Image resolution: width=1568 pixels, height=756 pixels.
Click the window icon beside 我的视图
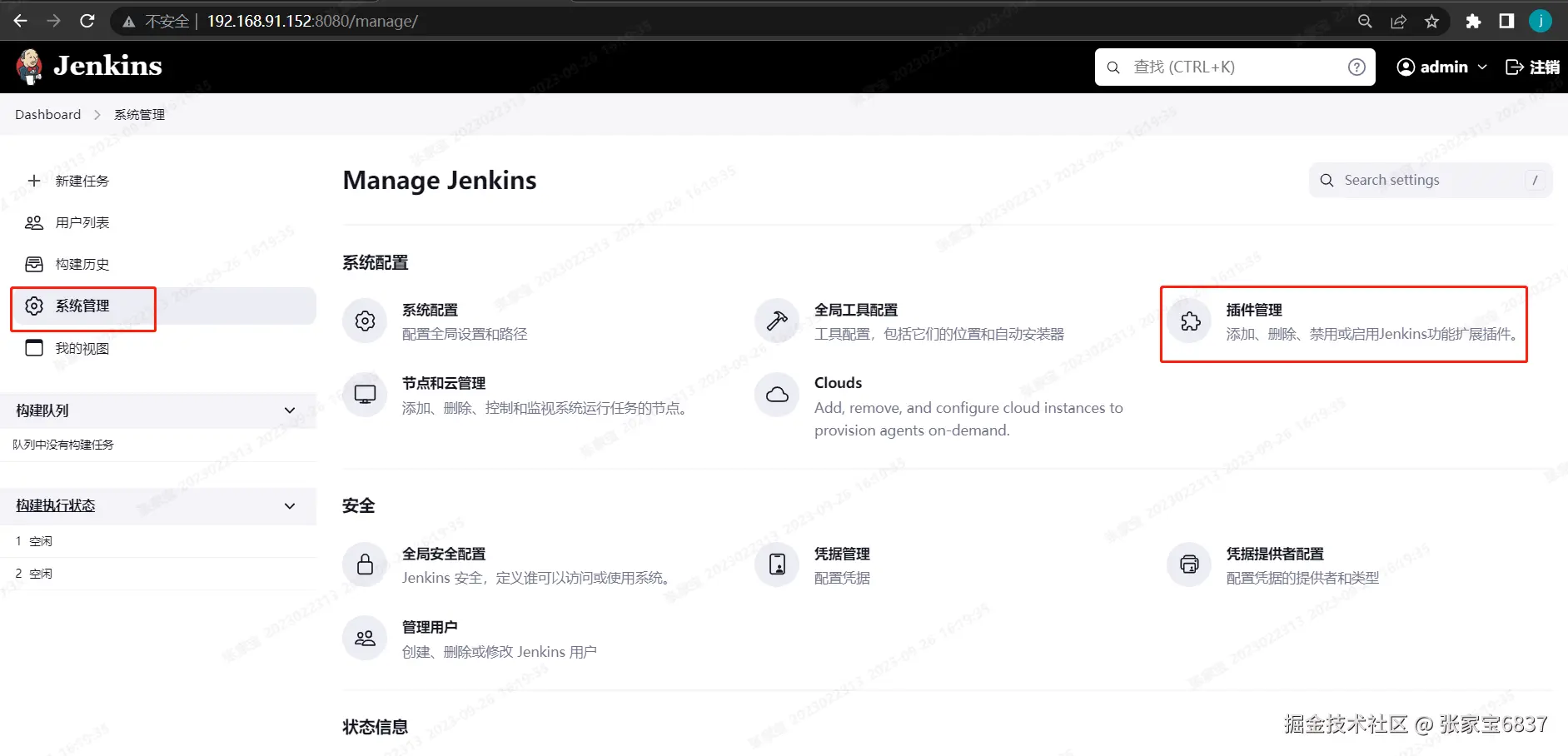click(34, 348)
